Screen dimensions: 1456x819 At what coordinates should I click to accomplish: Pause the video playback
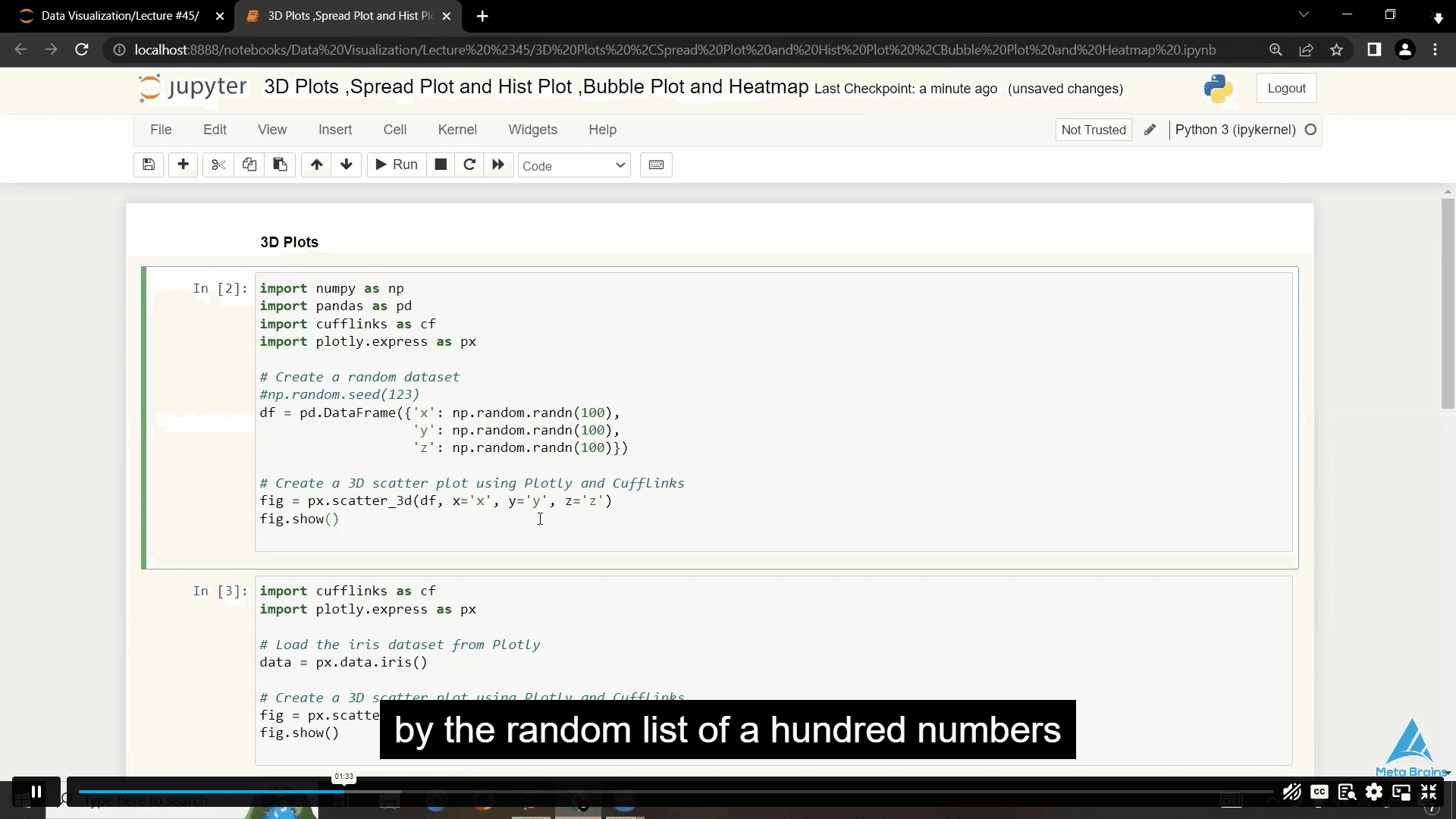tap(36, 791)
